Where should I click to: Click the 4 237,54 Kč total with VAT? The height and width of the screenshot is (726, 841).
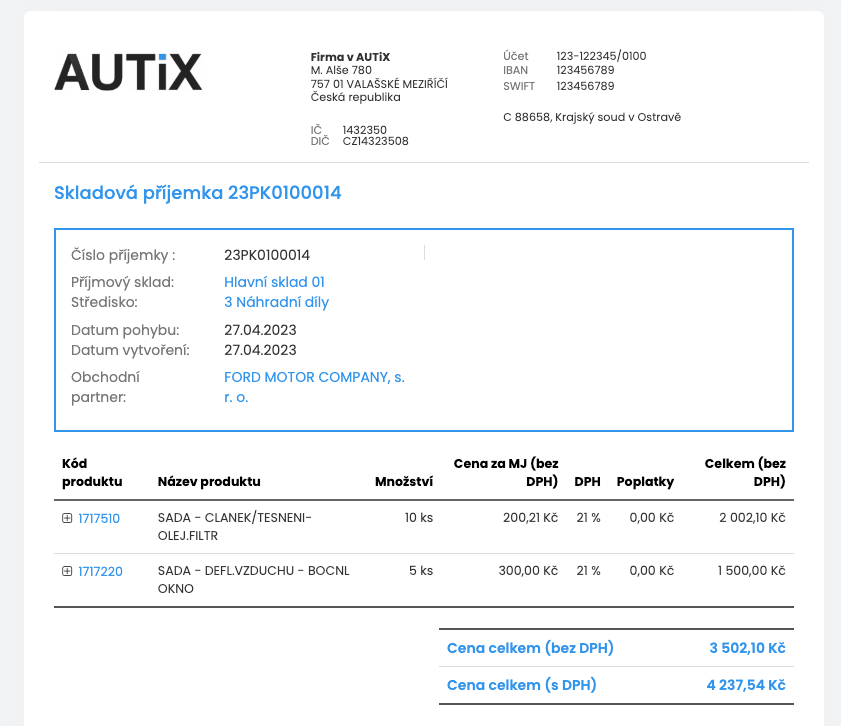747,685
